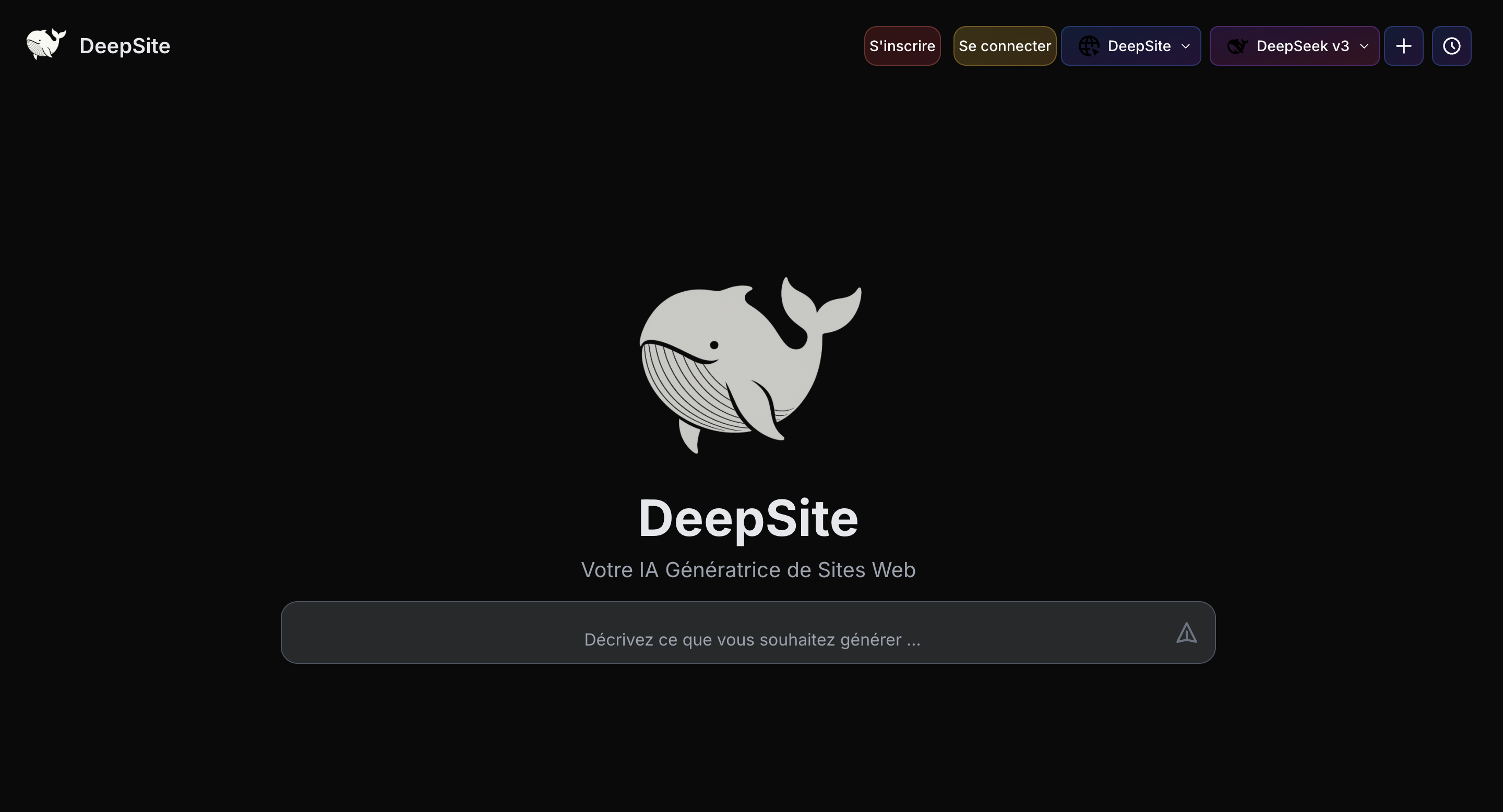Click the DeepSeek whale icon in model selector
This screenshot has height=812, width=1503.
coord(1236,46)
